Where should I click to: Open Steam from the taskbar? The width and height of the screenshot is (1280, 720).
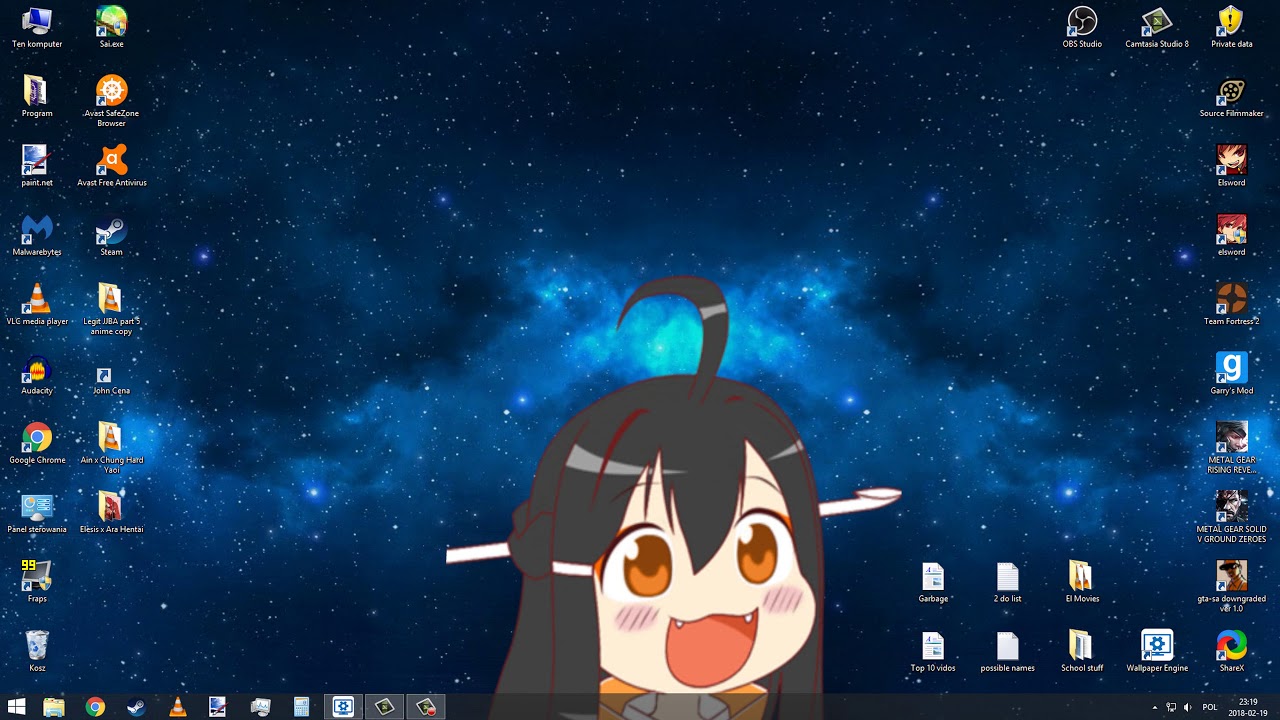(x=136, y=707)
